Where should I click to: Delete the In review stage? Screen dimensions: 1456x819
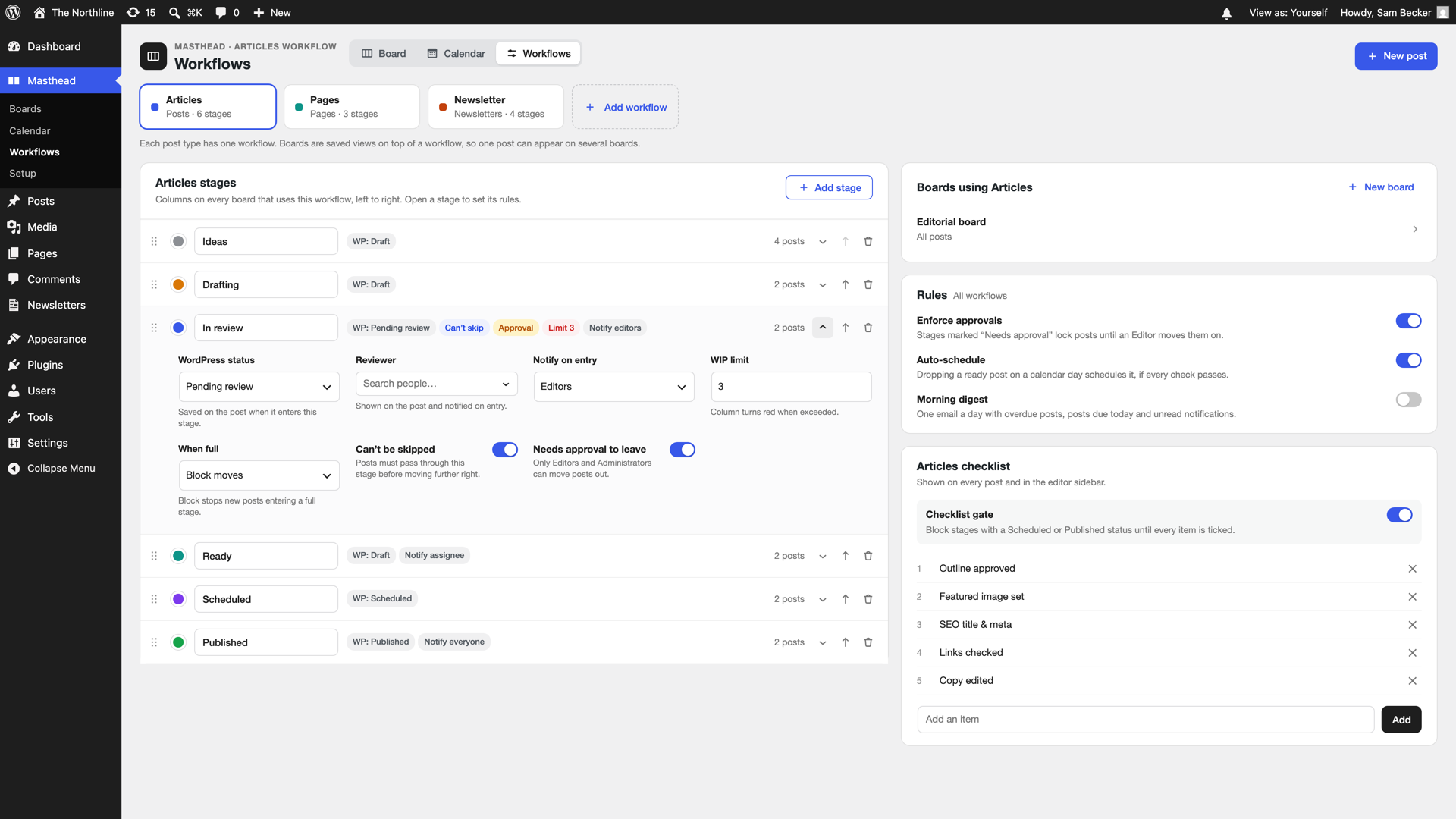pyautogui.click(x=868, y=328)
